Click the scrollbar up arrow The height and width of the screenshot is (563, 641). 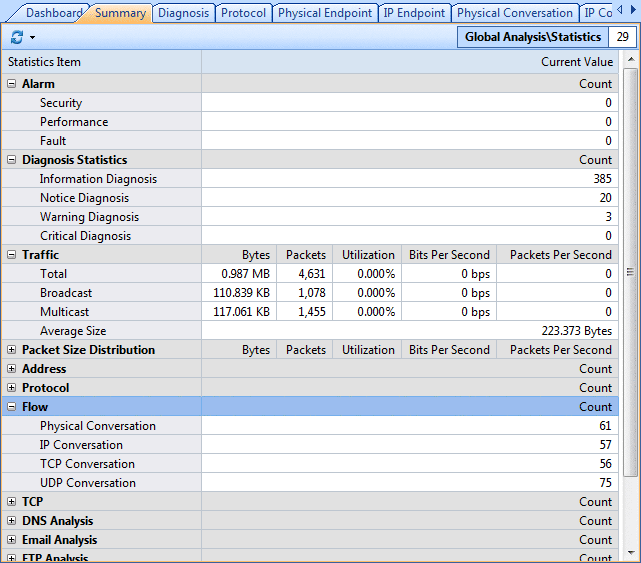[x=631, y=60]
